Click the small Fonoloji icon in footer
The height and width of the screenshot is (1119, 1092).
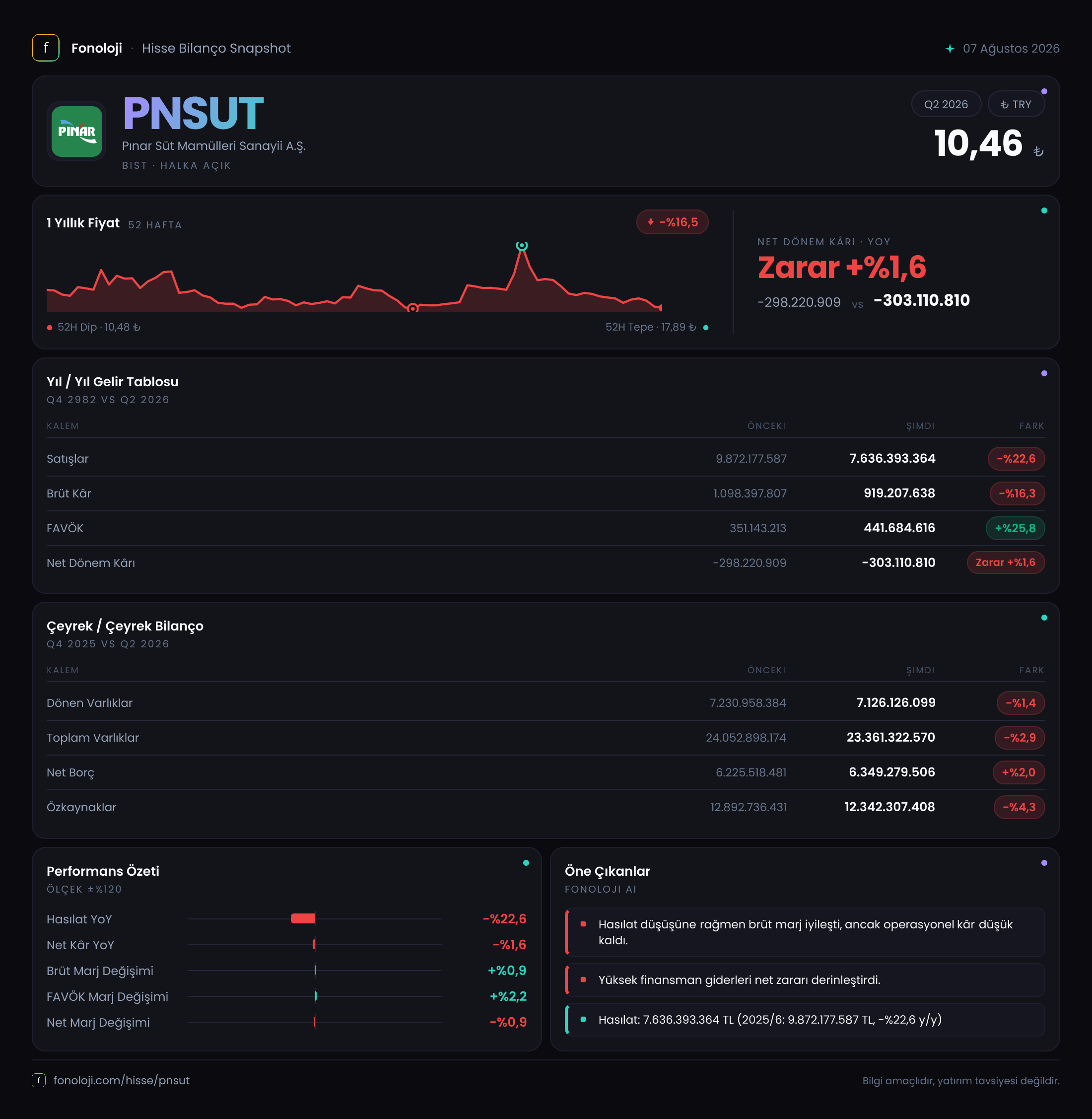(x=38, y=1080)
